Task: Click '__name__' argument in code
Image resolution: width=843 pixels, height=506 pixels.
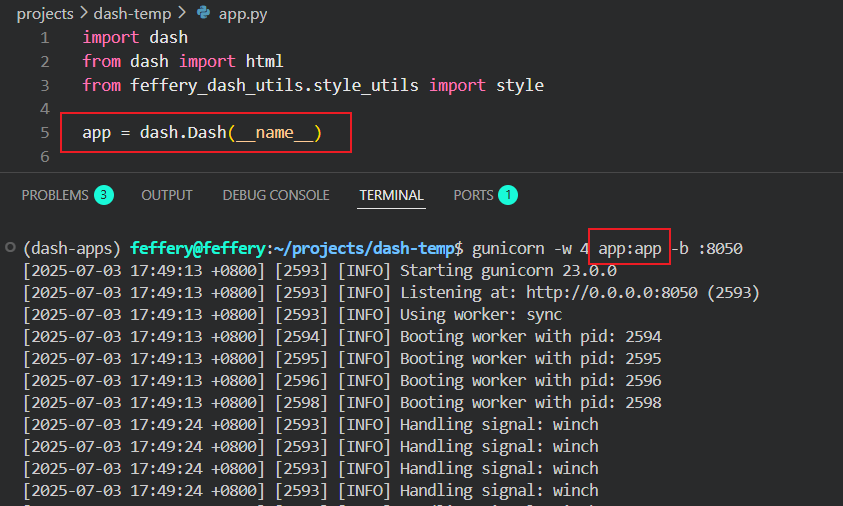Action: 274,133
